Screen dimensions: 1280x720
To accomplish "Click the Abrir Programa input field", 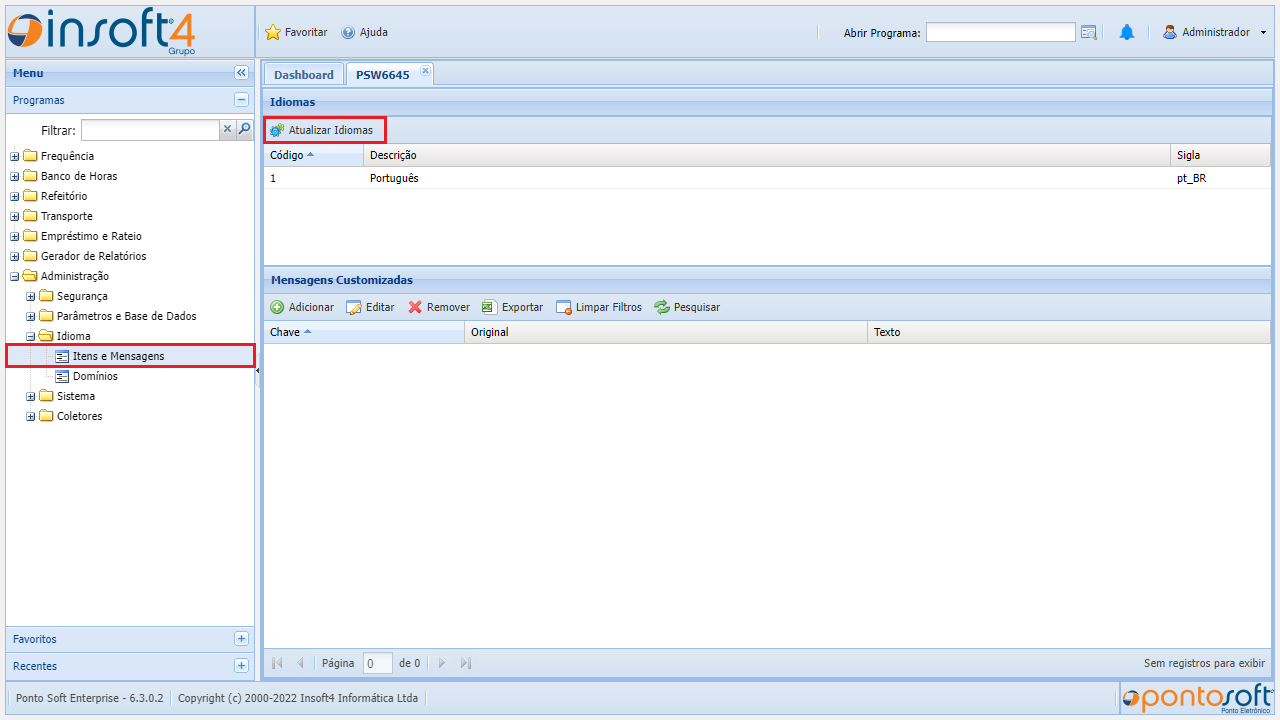I will click(x=1000, y=33).
